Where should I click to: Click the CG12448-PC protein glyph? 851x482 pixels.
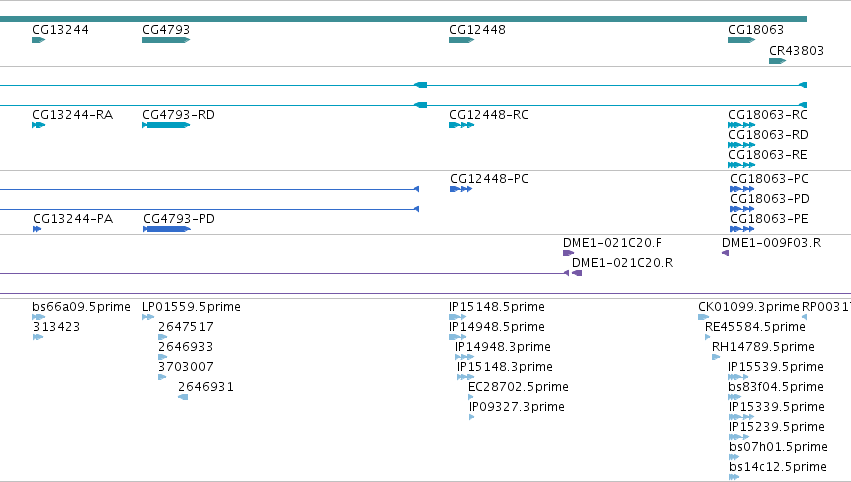[x=461, y=189]
